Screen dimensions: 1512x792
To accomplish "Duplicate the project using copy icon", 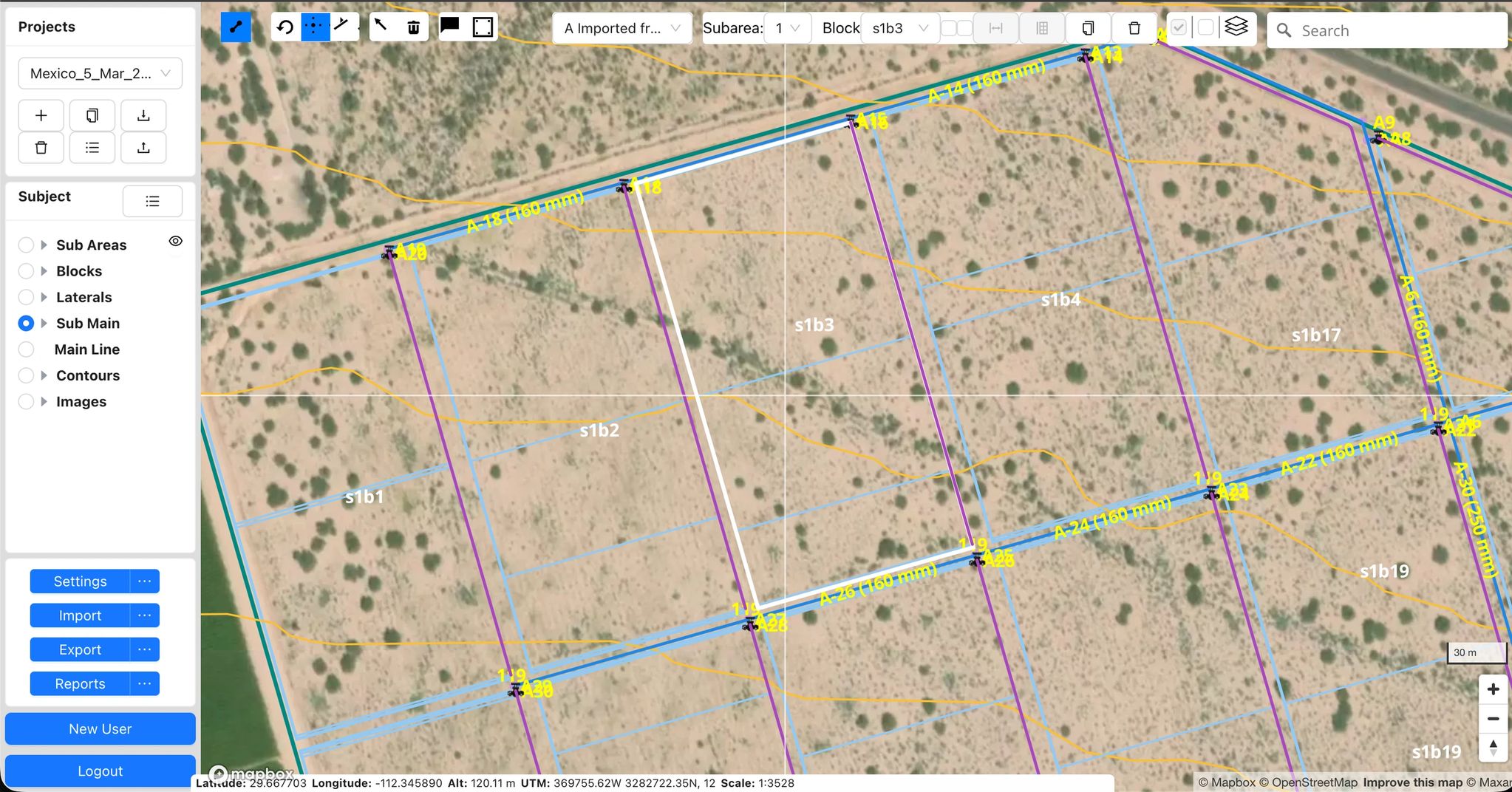I will pyautogui.click(x=92, y=115).
